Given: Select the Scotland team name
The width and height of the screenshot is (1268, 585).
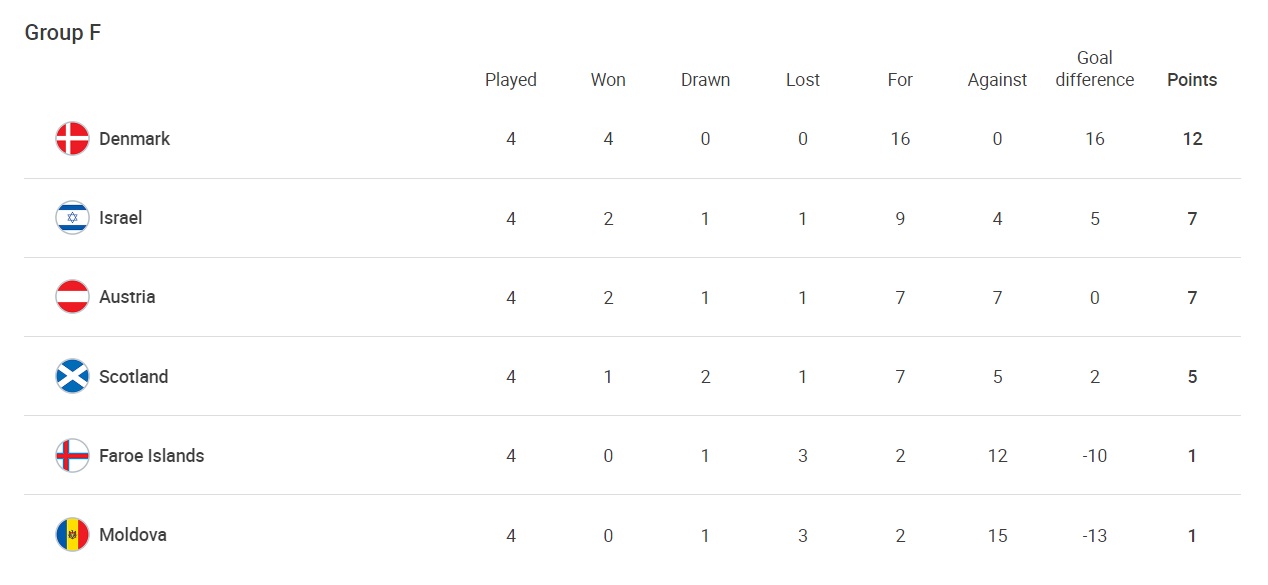Looking at the screenshot, I should tap(133, 377).
